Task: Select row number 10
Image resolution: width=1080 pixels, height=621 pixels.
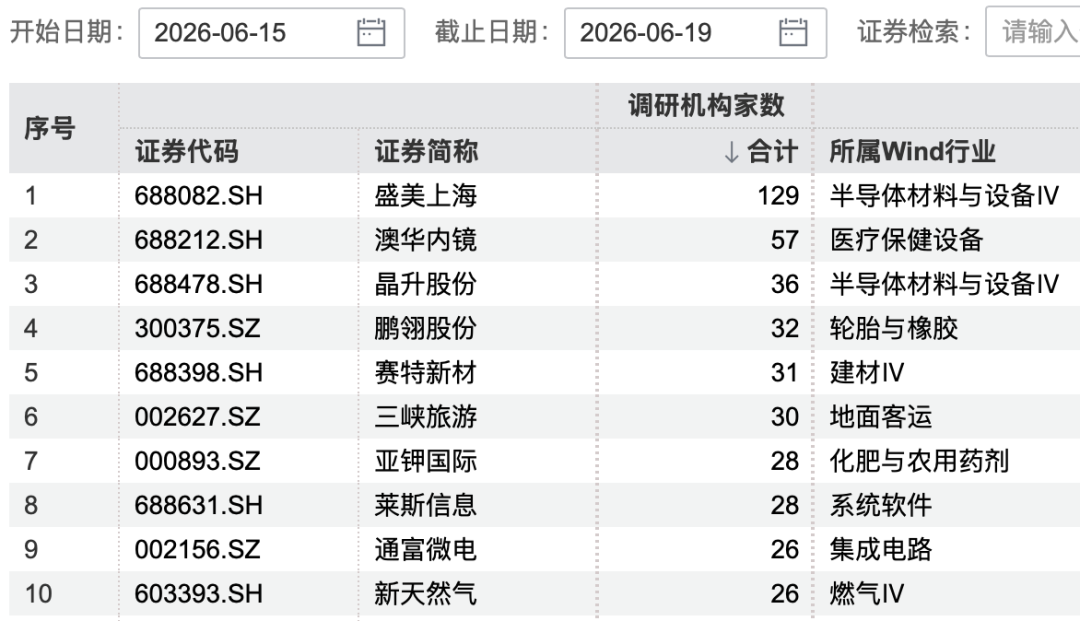Action: point(39,593)
